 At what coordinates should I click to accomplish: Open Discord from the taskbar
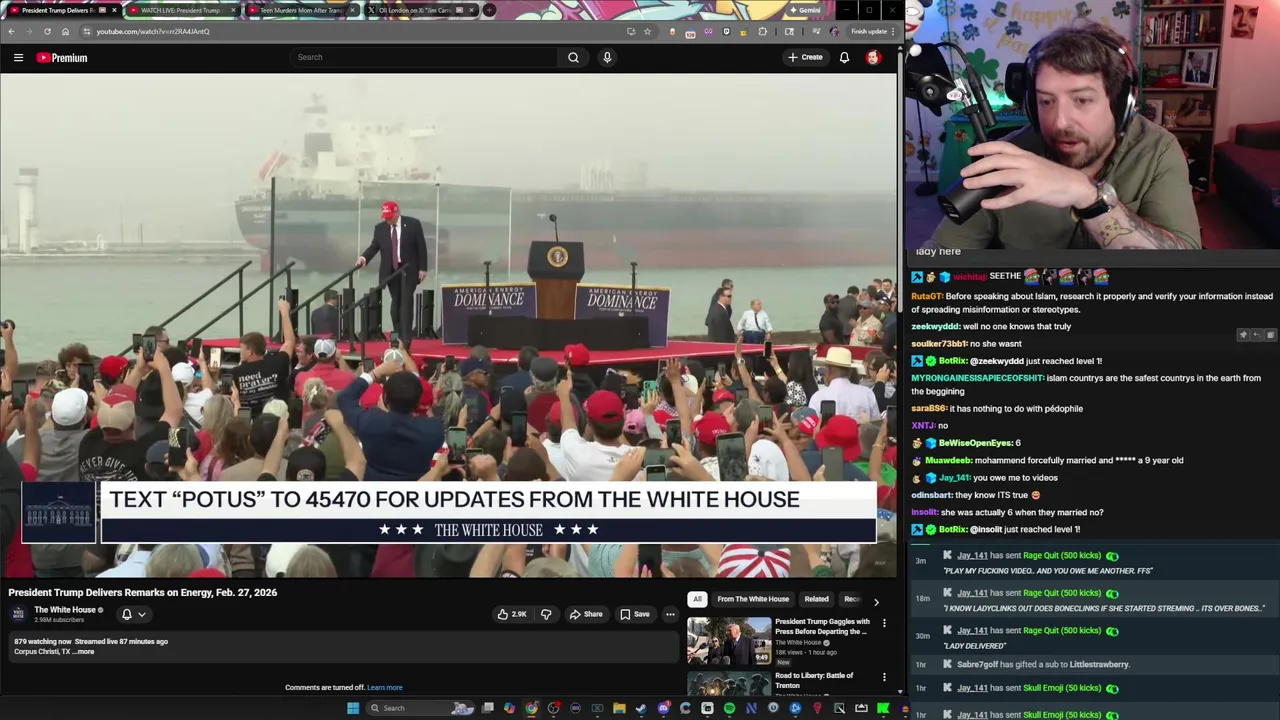click(x=663, y=708)
